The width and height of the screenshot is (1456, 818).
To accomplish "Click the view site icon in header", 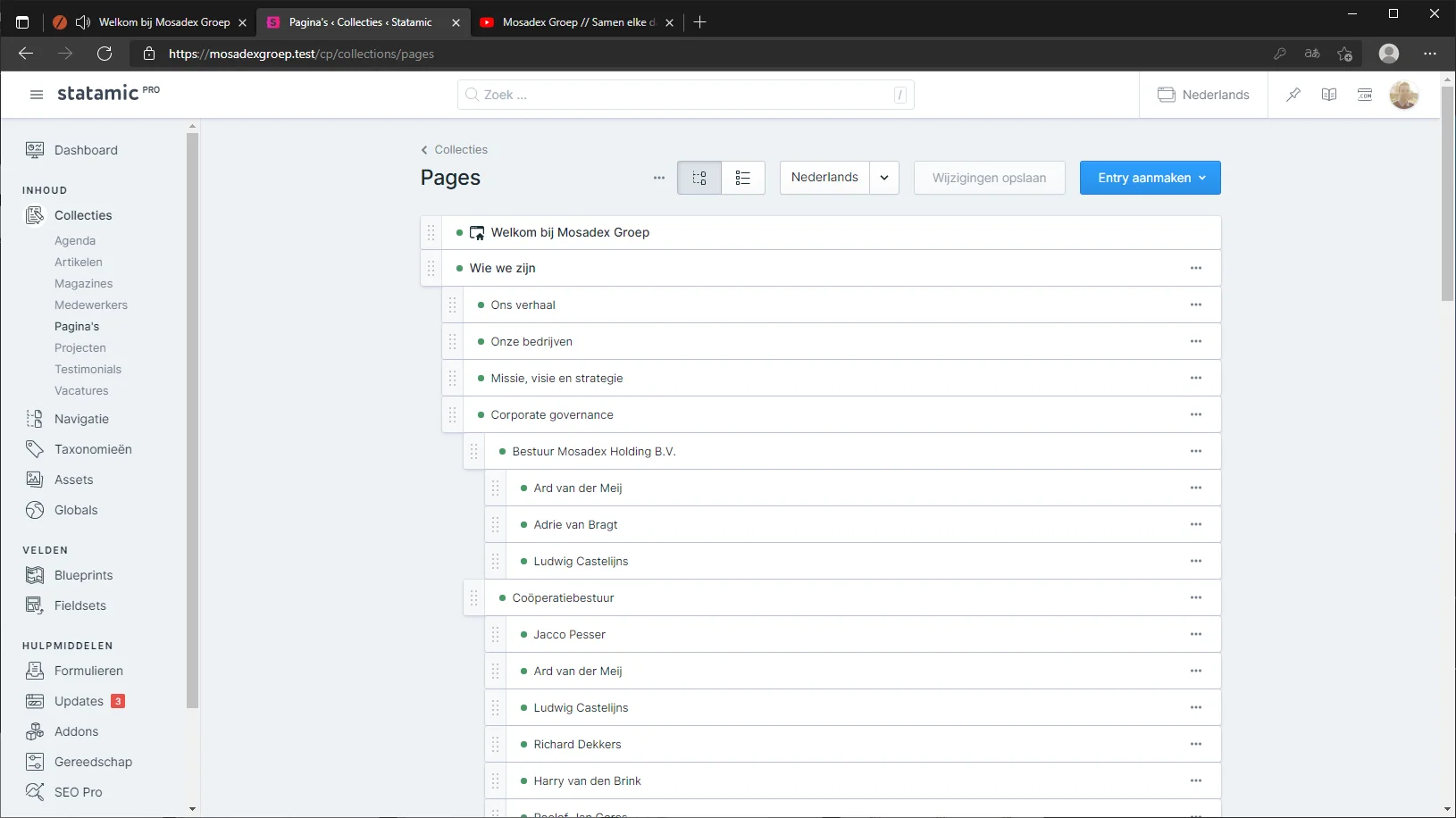I will 1365,95.
